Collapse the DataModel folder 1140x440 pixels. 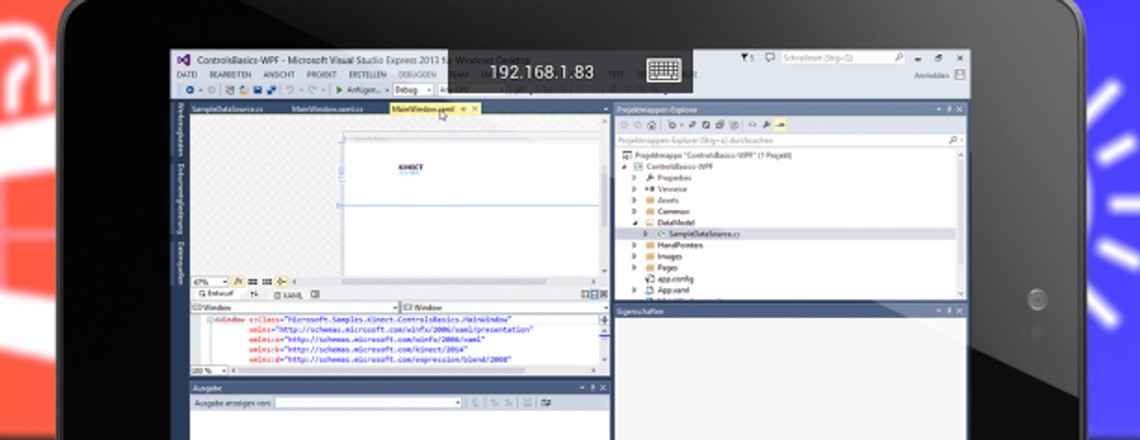[634, 223]
